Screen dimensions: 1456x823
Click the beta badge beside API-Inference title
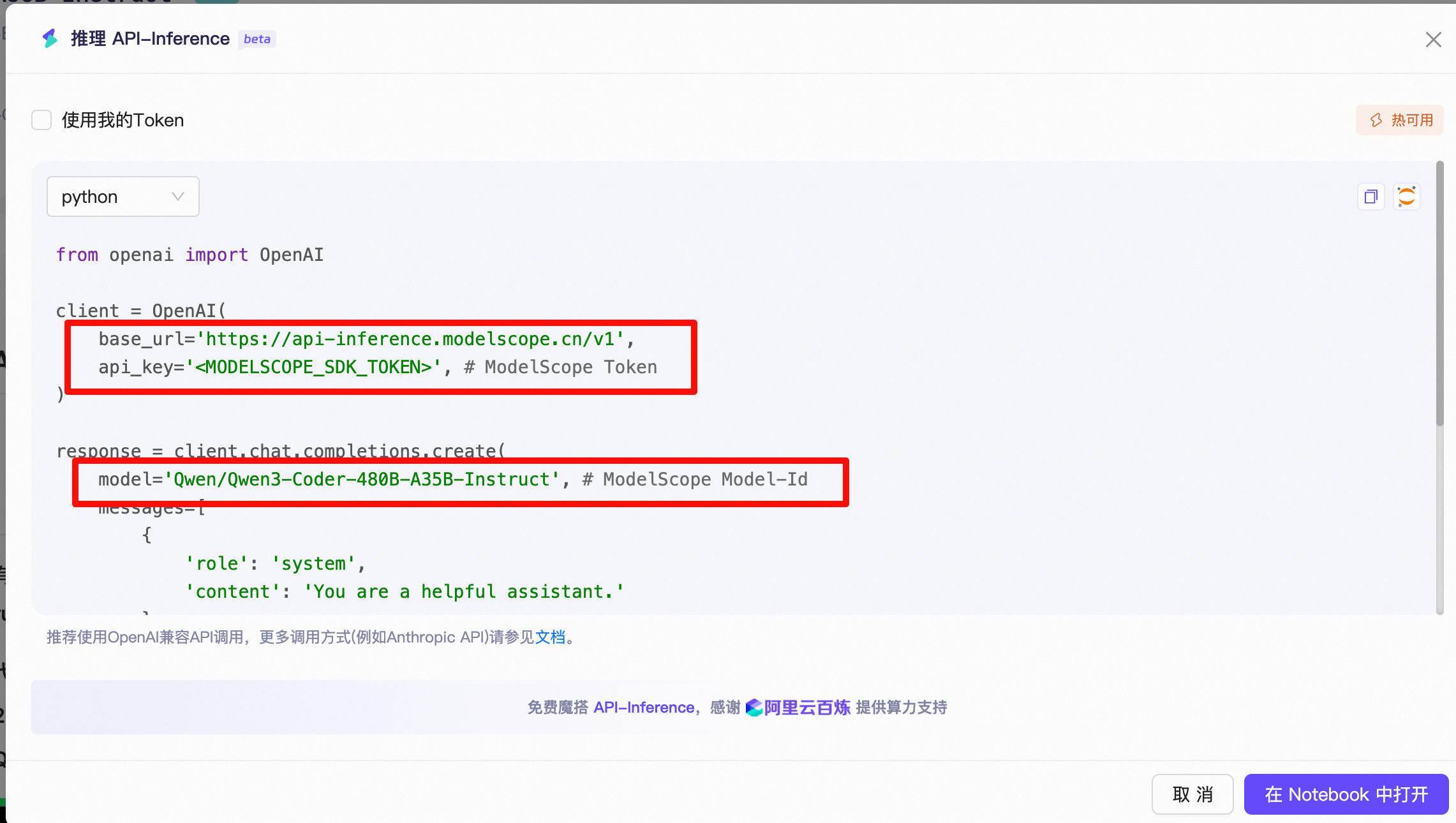click(x=257, y=39)
